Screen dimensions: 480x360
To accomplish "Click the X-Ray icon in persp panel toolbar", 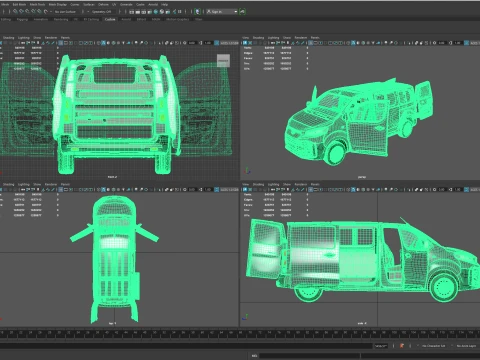I will [x=416, y=43].
